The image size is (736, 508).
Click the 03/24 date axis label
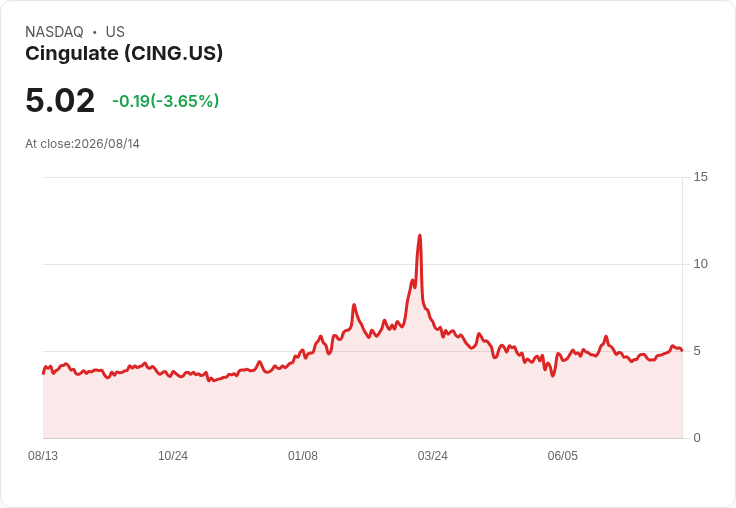[432, 455]
